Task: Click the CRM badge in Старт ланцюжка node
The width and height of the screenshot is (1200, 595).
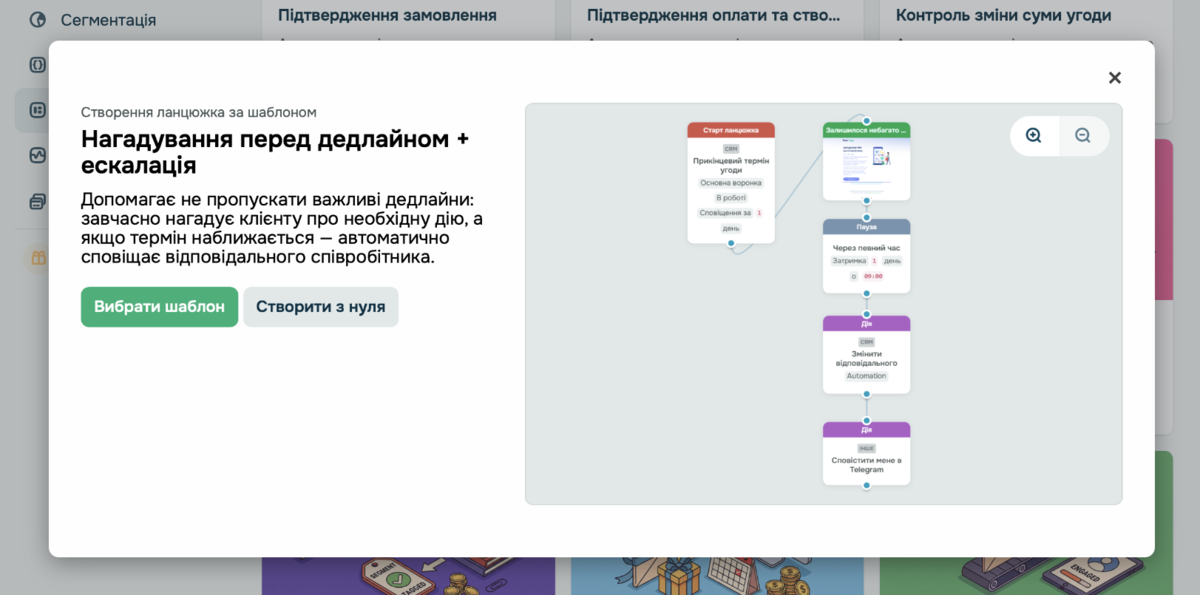Action: (731, 148)
